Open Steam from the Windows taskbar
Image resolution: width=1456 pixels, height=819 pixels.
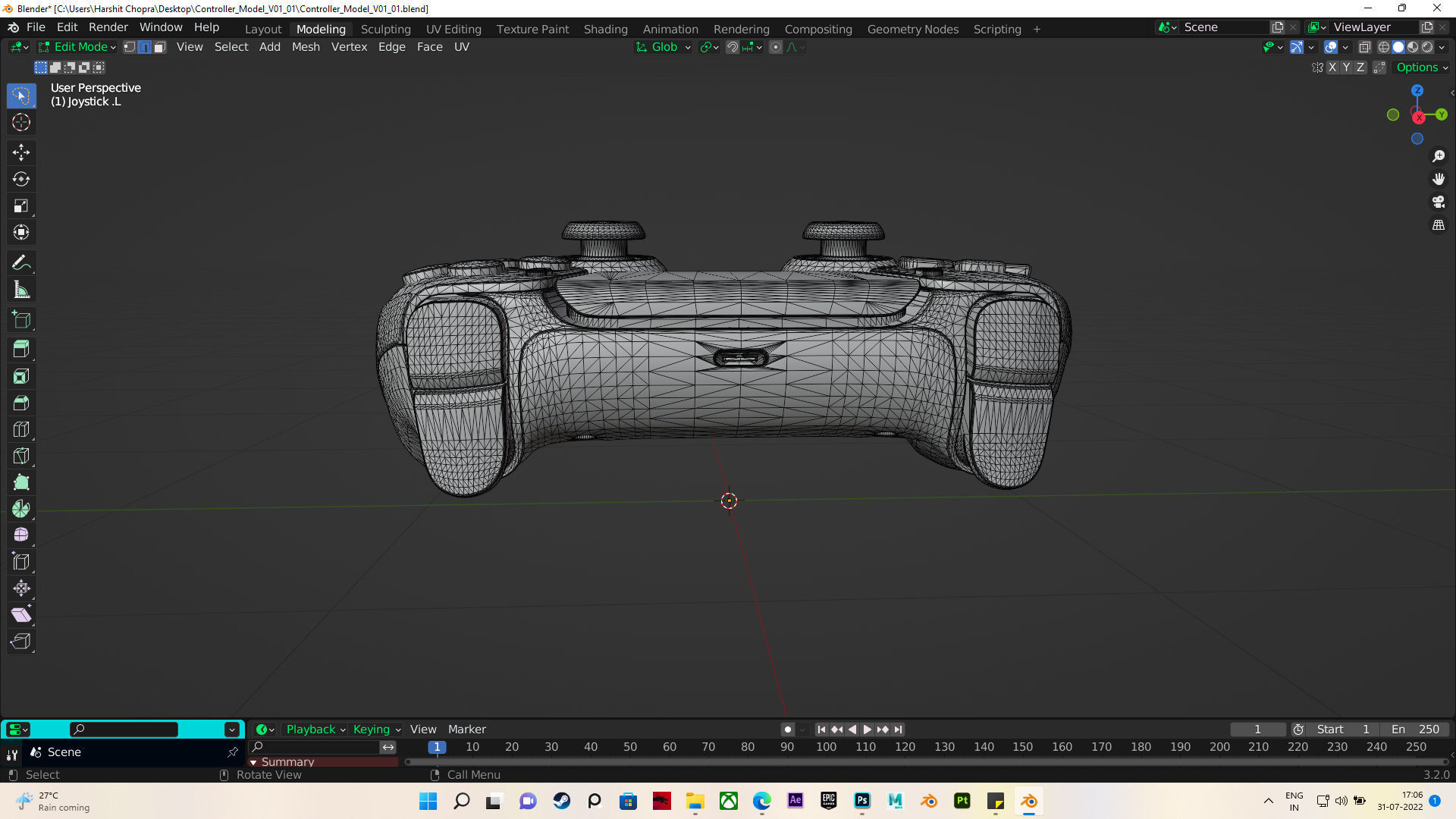tap(562, 801)
